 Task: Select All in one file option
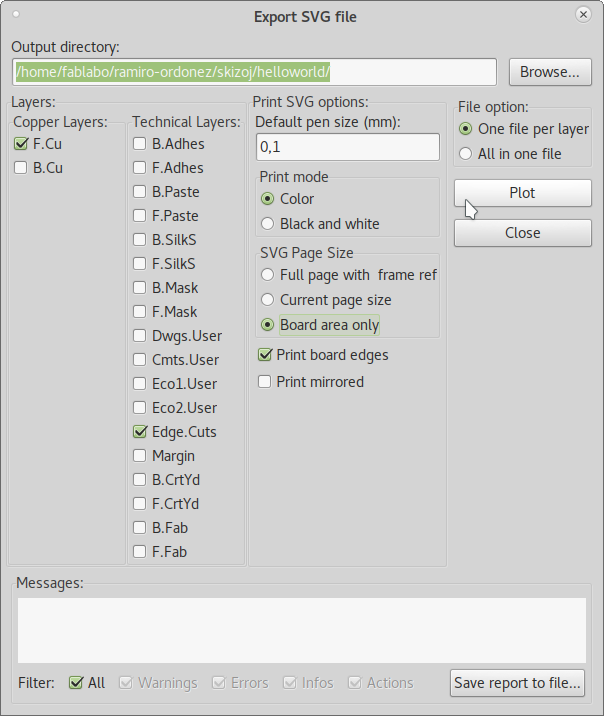(x=465, y=153)
